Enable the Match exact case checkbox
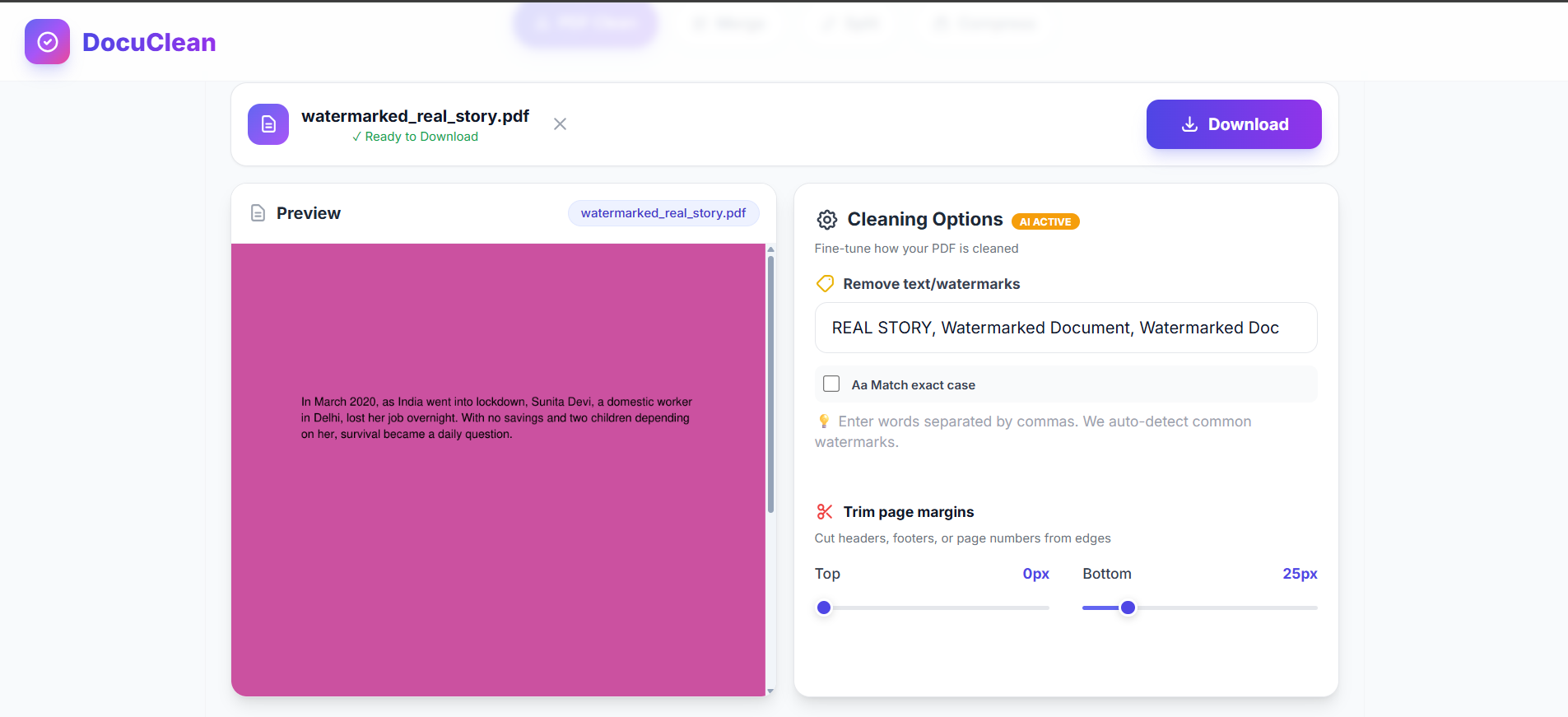This screenshot has height=717, width=1568. click(831, 384)
